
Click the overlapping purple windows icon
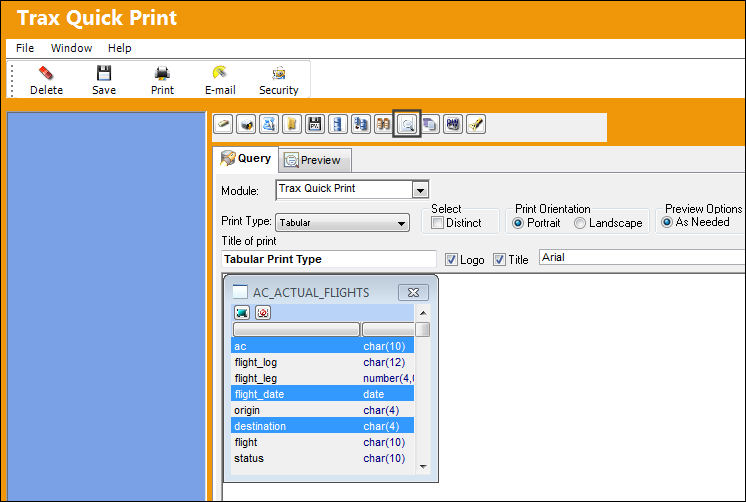[x=430, y=125]
